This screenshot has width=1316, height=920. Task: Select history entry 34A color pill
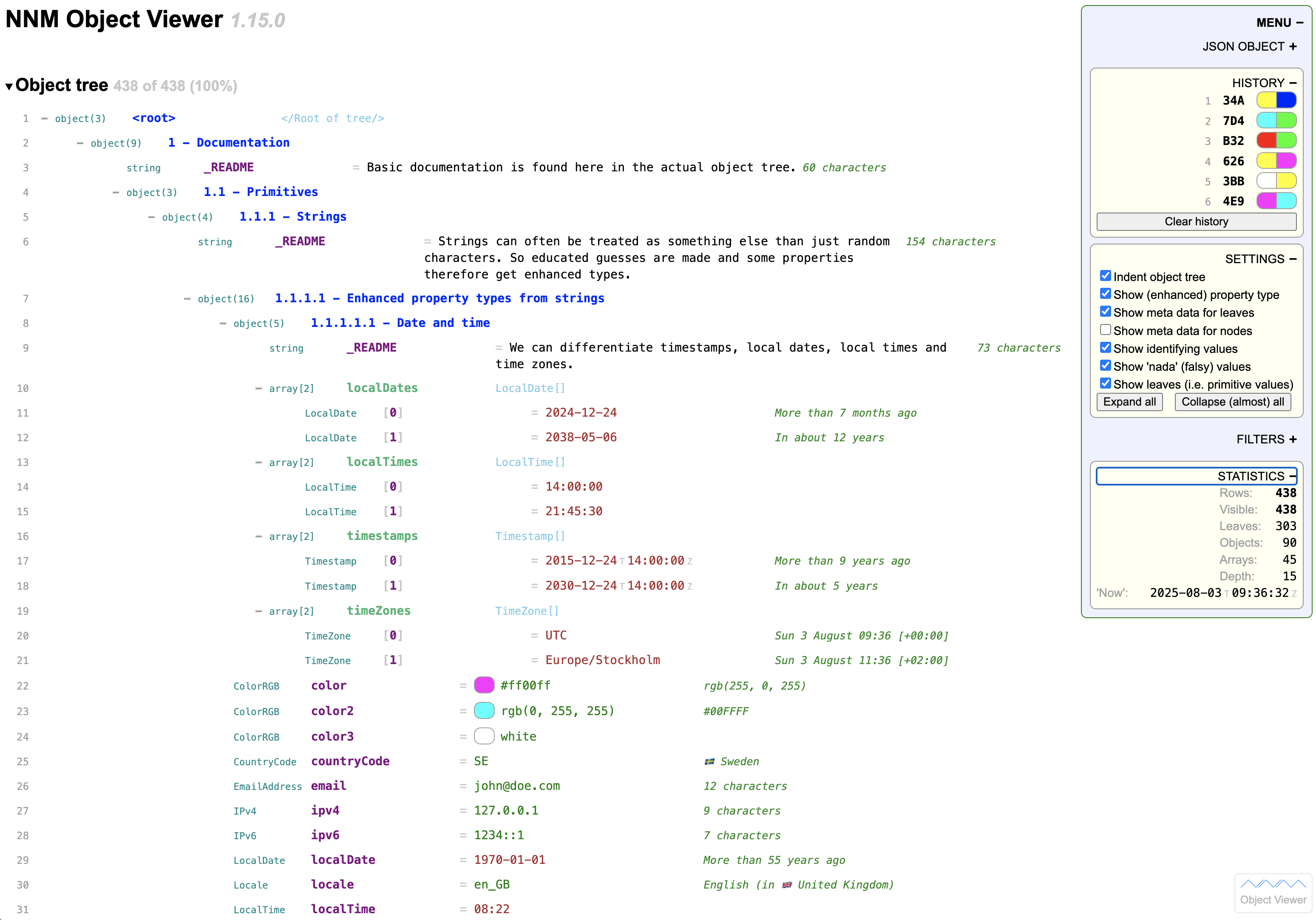1276,100
